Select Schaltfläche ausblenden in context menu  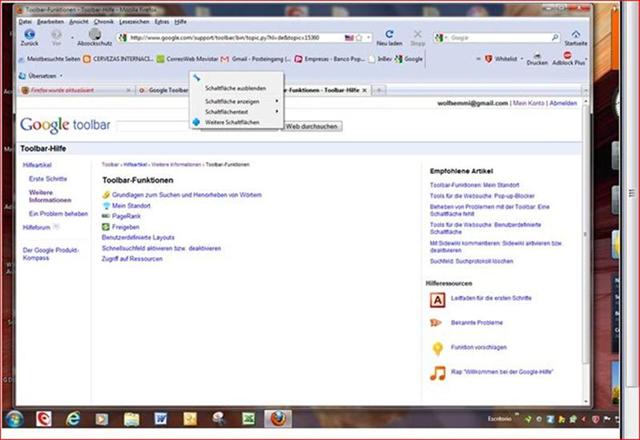235,88
